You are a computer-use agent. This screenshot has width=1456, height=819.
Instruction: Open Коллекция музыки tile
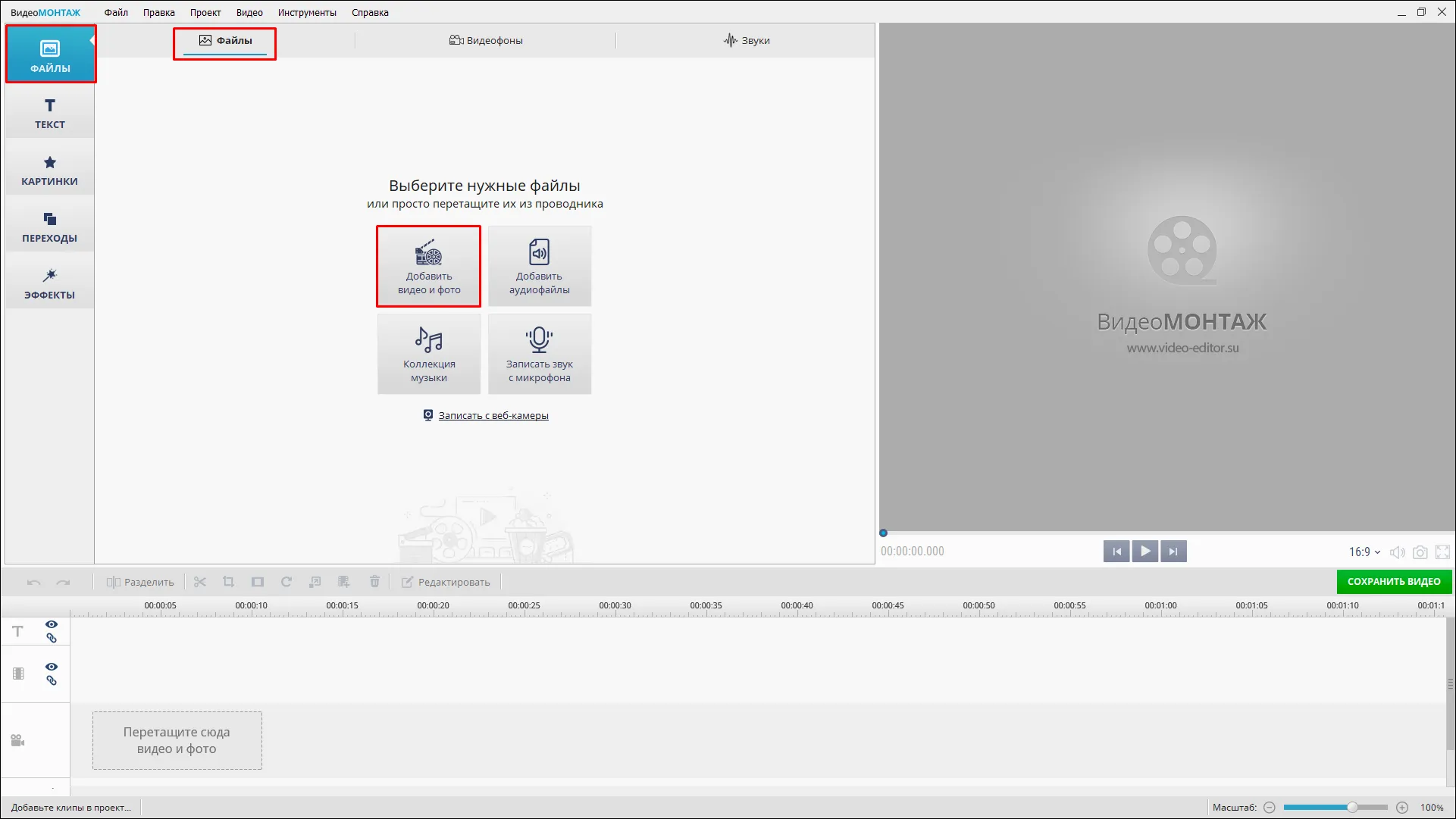click(429, 354)
